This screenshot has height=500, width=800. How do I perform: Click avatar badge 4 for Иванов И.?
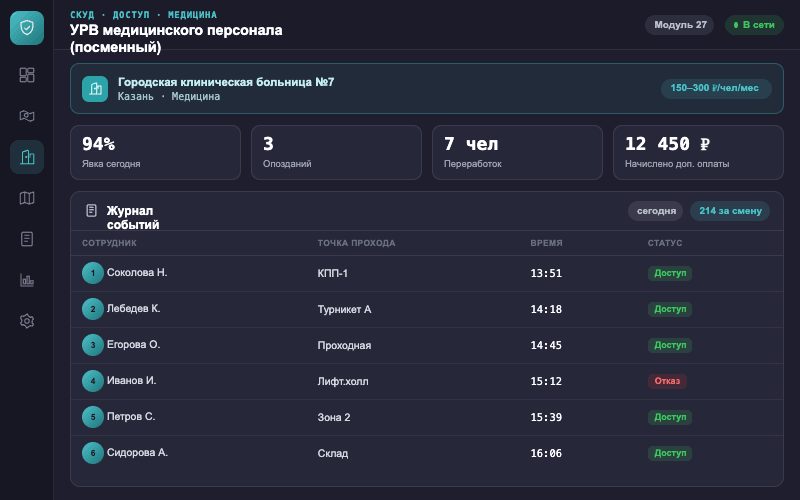(x=93, y=381)
